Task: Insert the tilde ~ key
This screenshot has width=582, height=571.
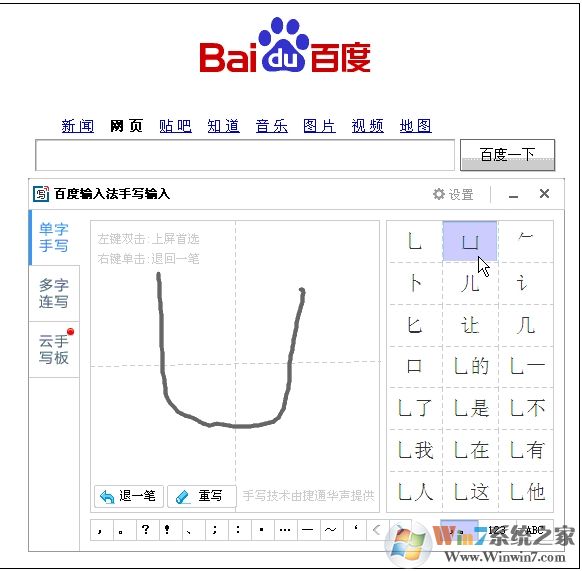Action: pos(331,530)
